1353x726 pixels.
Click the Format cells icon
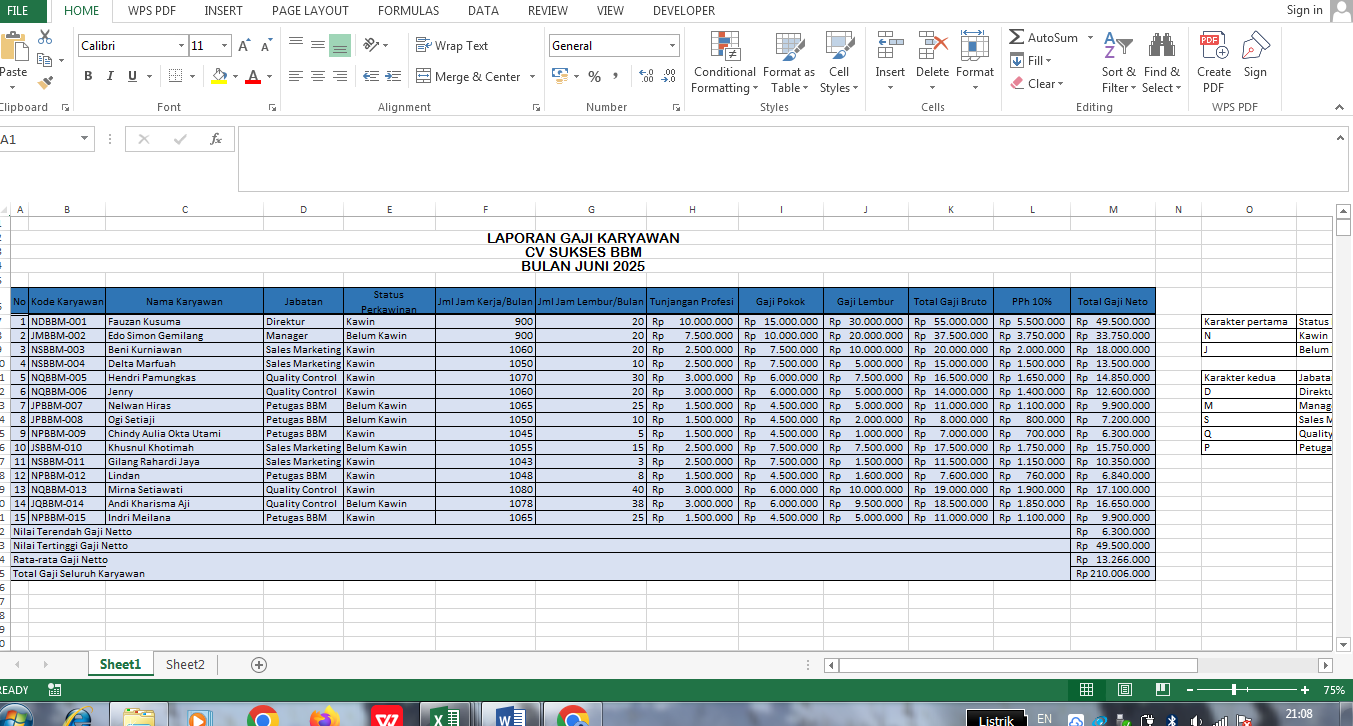pos(975,46)
